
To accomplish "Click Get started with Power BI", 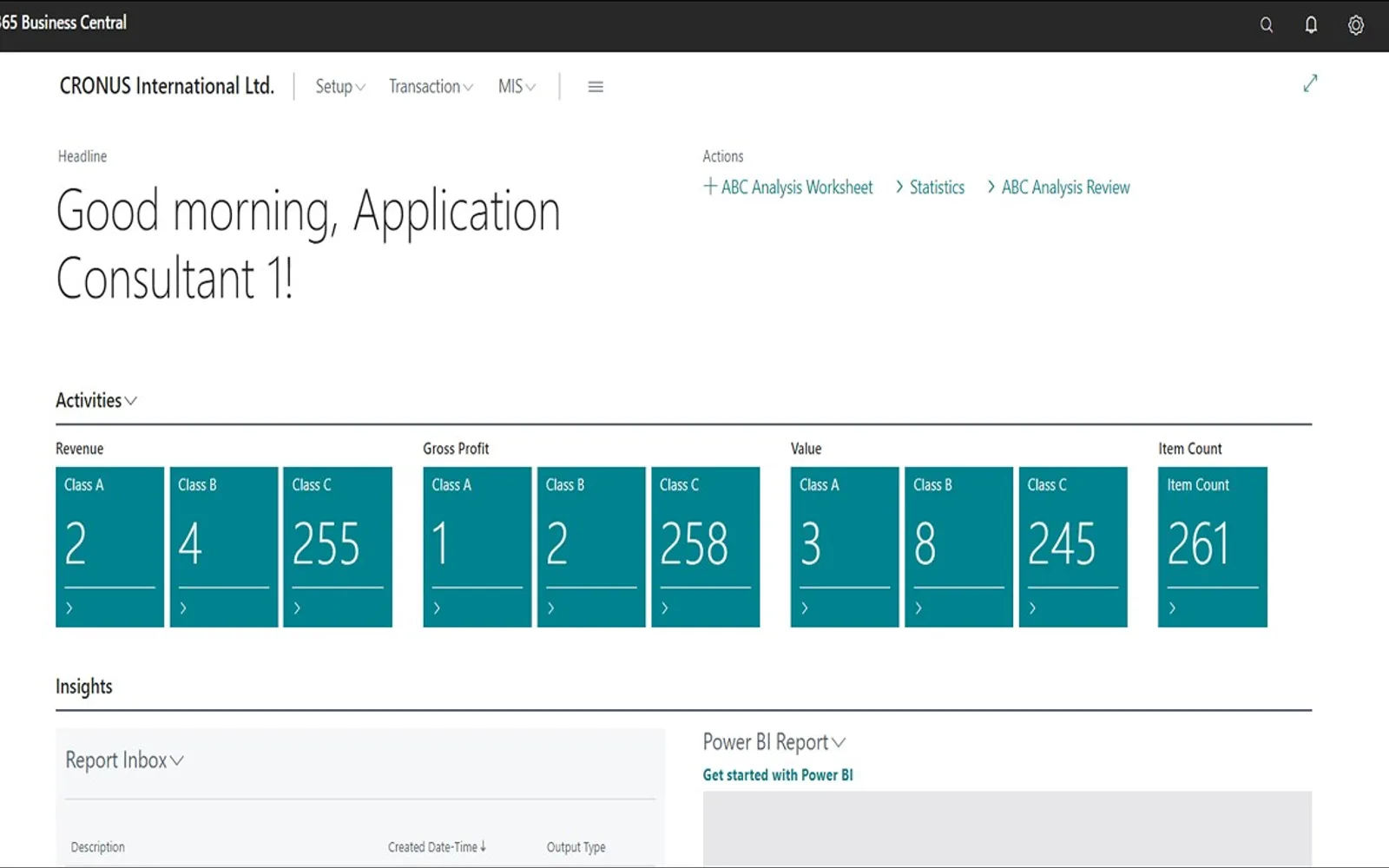I will click(778, 775).
